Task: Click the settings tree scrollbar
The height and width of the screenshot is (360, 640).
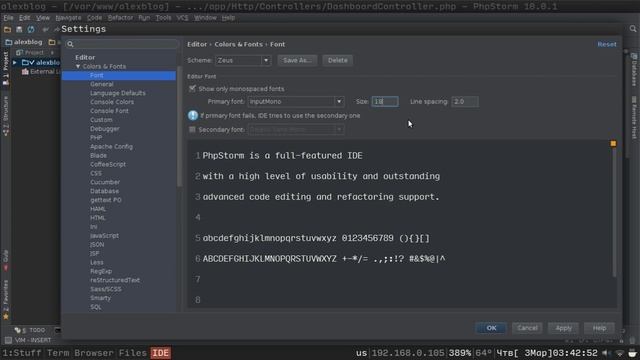Action: pyautogui.click(x=179, y=127)
